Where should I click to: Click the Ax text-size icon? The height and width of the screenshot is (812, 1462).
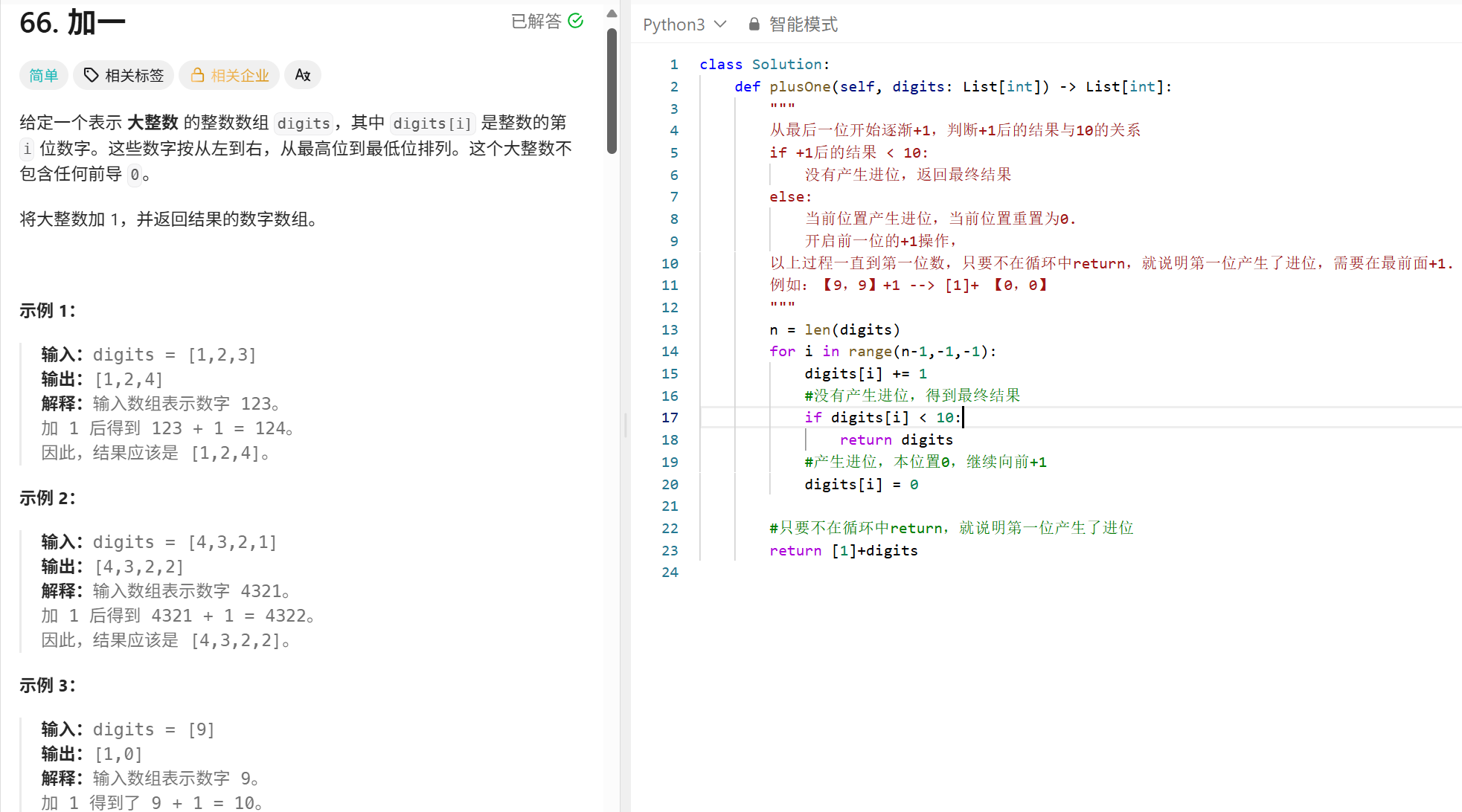(x=303, y=74)
